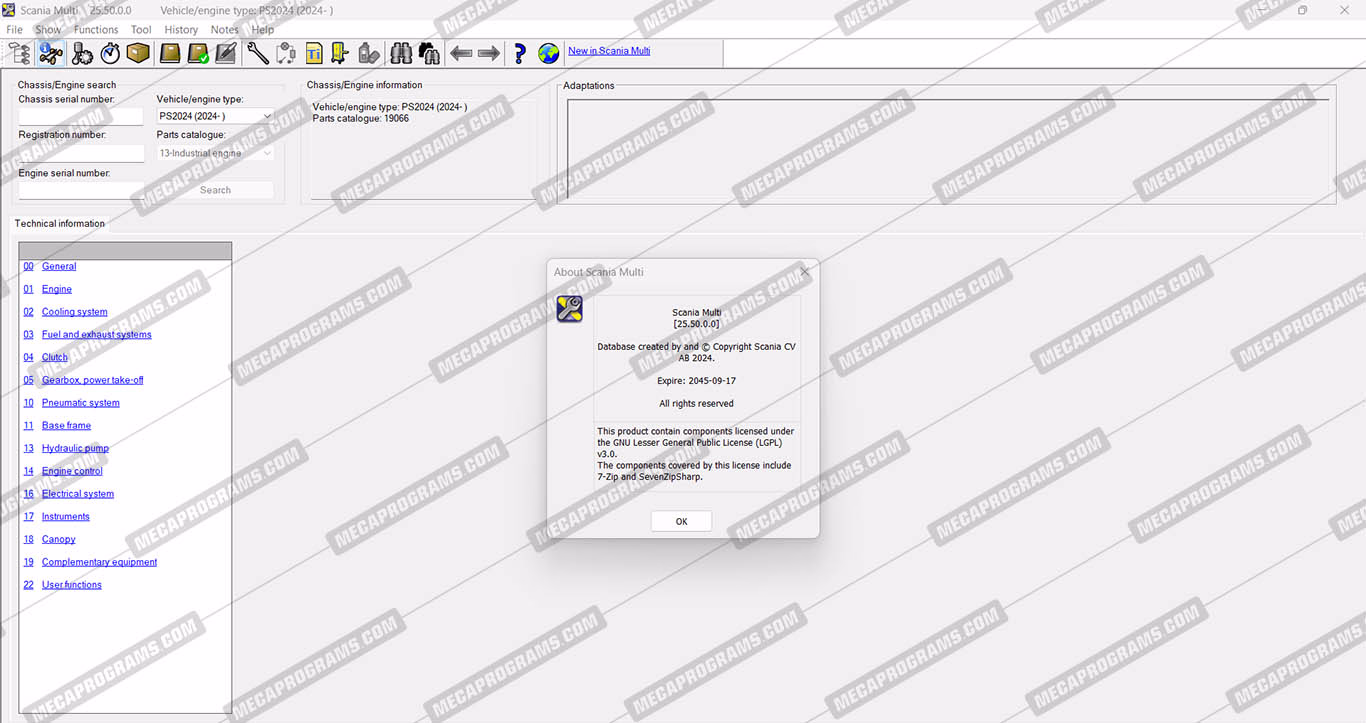Open search with the binoculars icon
This screenshot has width=1366, height=723.
point(401,53)
